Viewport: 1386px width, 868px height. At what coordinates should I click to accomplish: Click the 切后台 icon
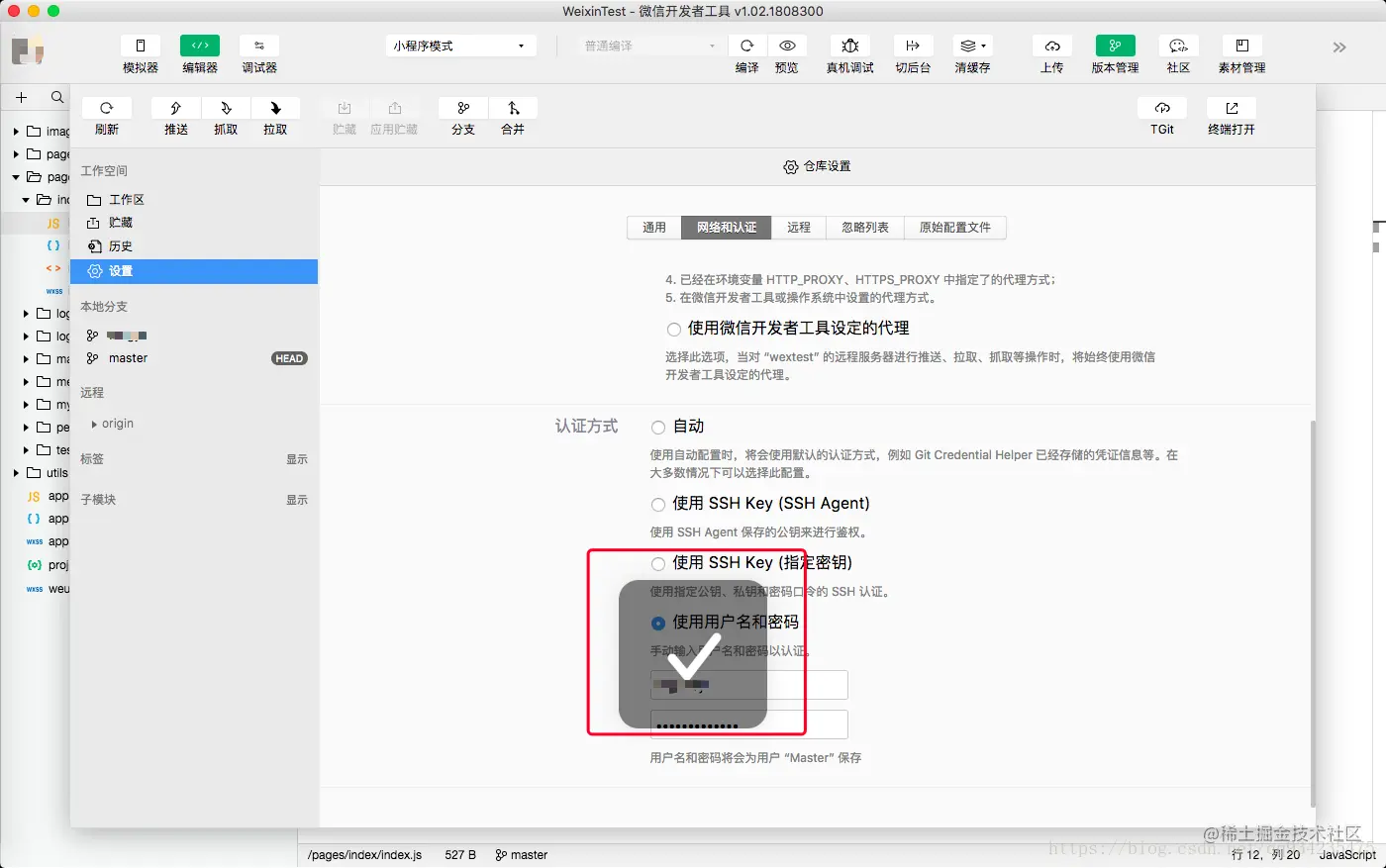click(x=913, y=46)
